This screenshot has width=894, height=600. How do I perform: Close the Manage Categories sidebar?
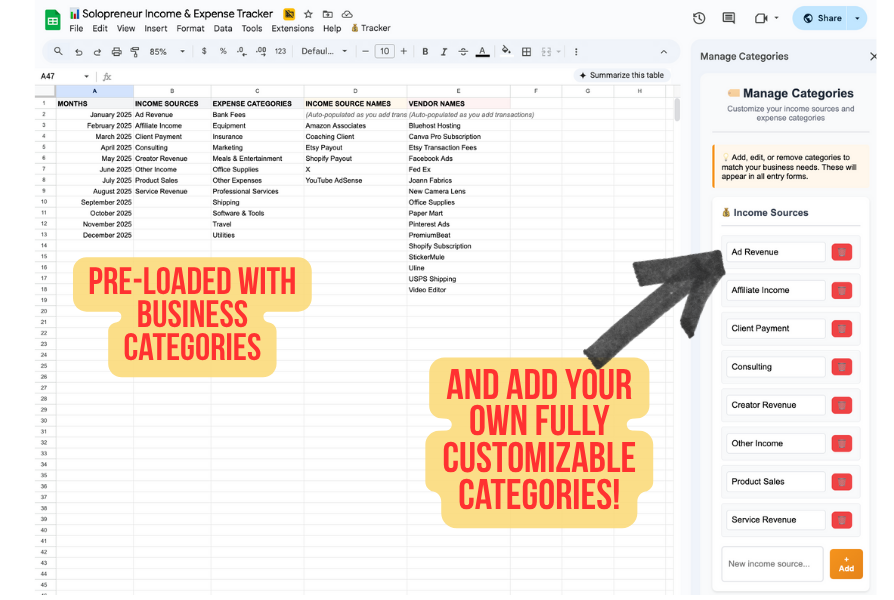[x=873, y=56]
